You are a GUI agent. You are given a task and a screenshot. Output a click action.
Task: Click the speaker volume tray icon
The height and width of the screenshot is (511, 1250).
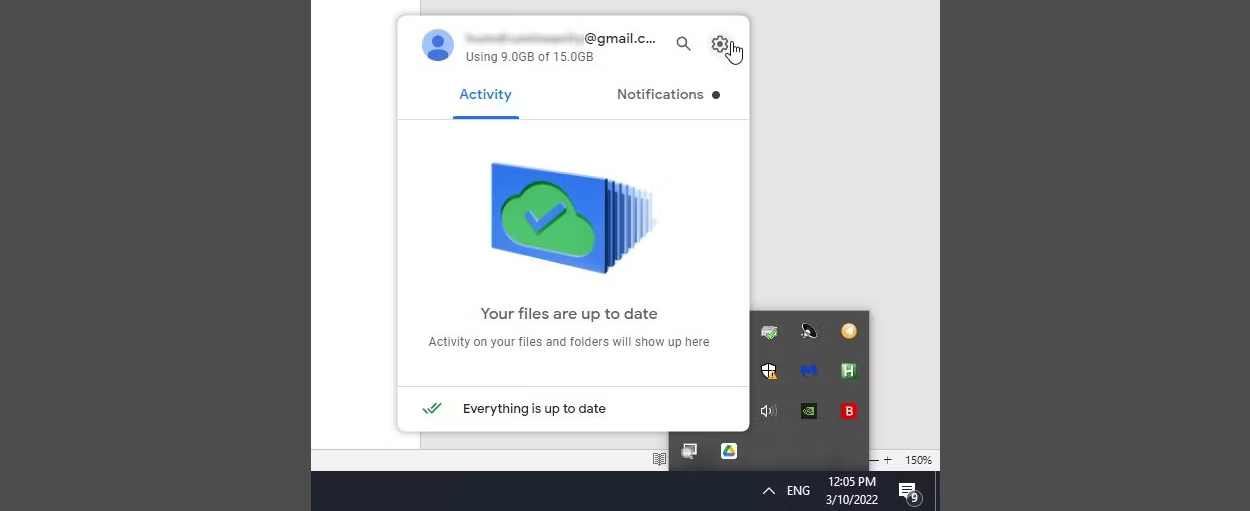point(769,411)
